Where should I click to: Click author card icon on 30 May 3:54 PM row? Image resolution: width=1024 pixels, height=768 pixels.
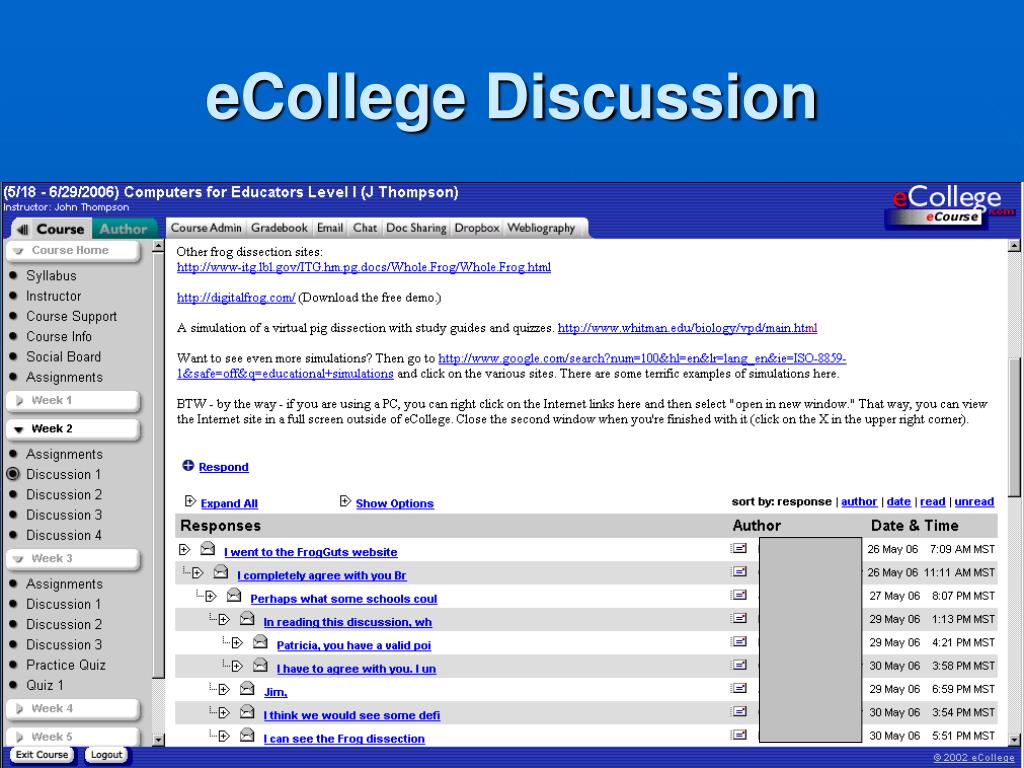(739, 711)
